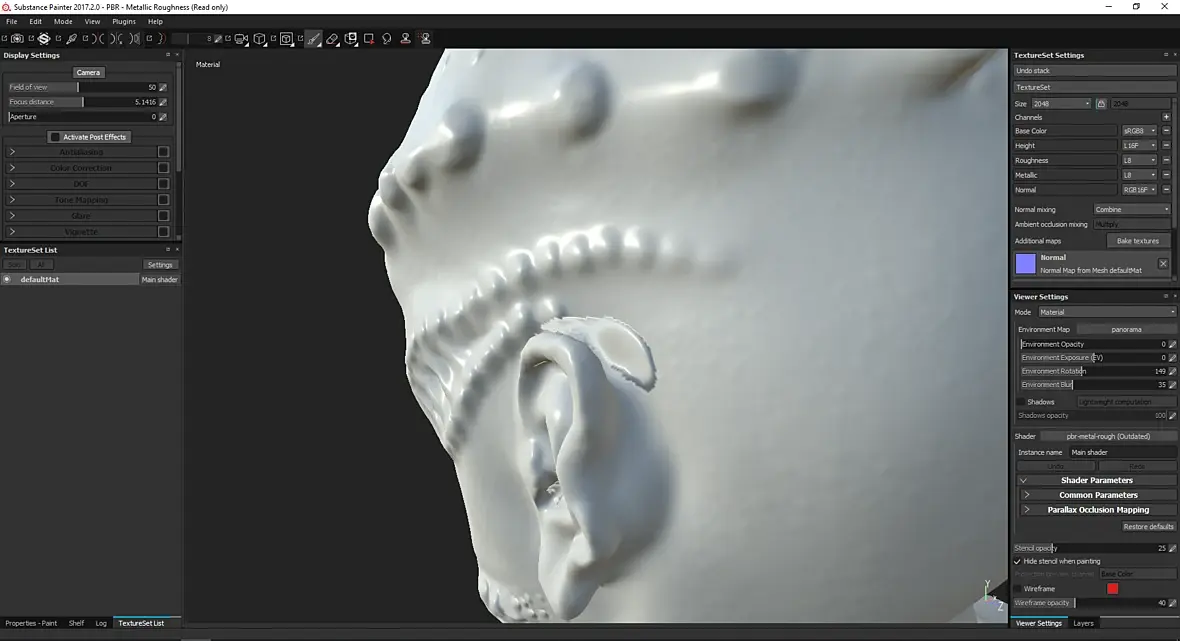
Task: Choose the Smudge tool icon
Action: pos(387,38)
